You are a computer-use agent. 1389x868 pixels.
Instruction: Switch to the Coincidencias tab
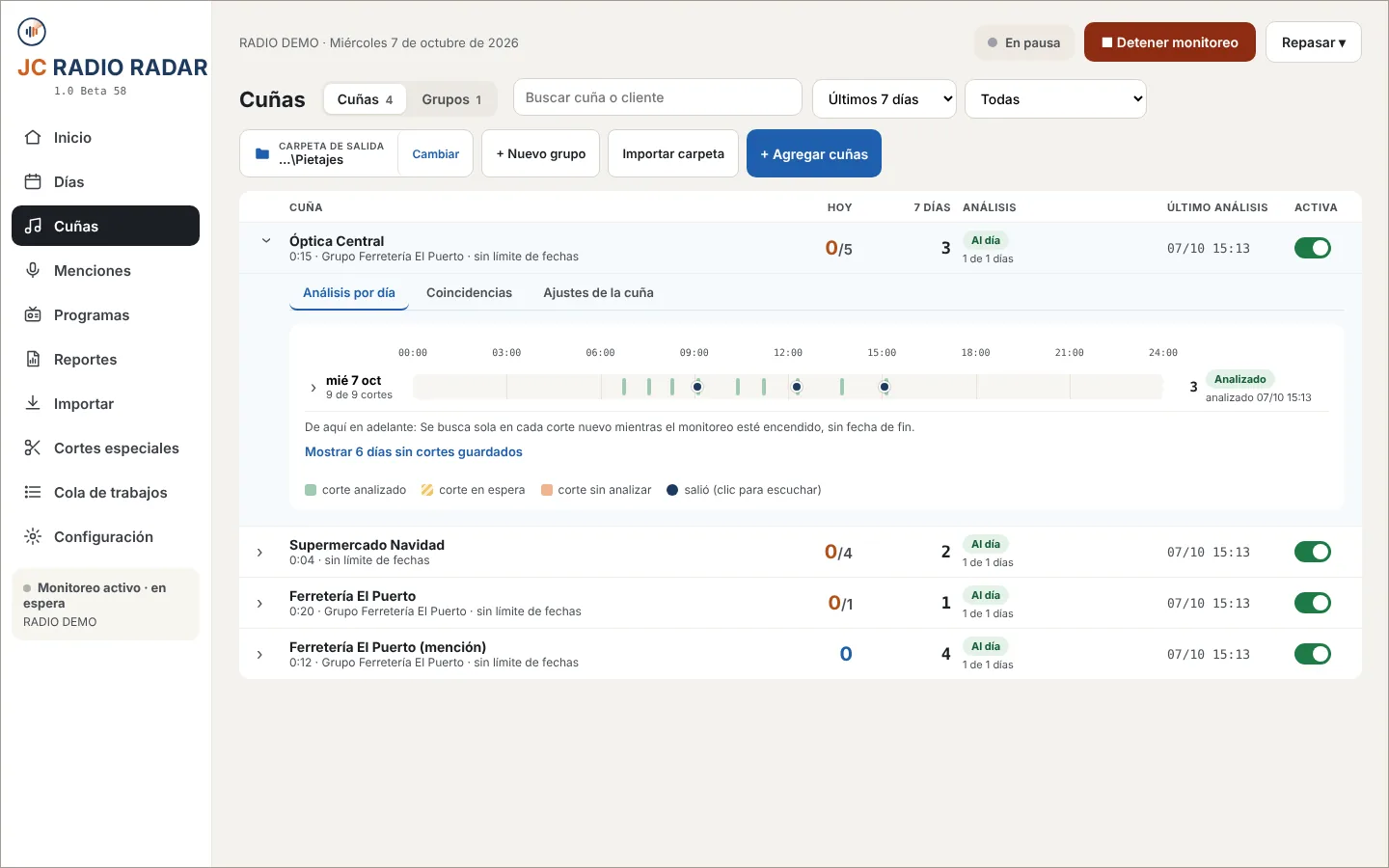(469, 293)
